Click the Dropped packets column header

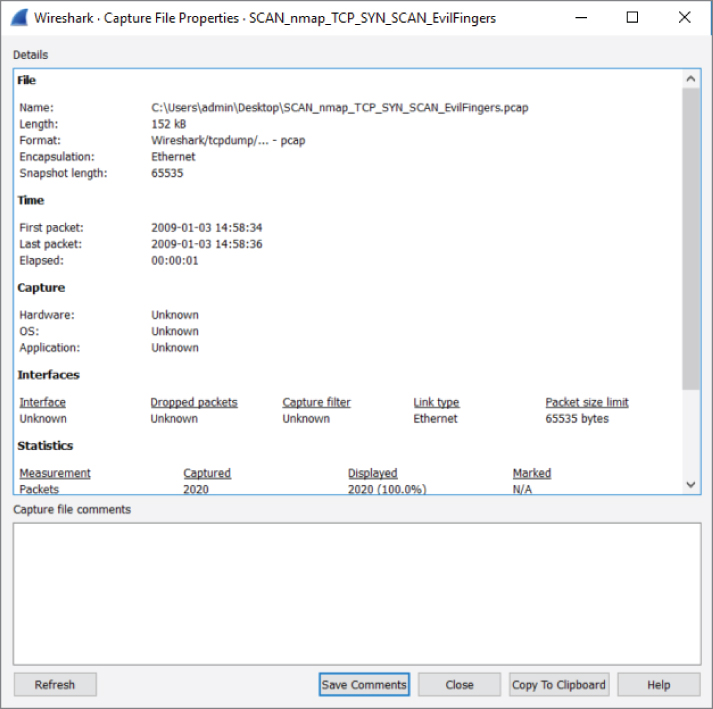pyautogui.click(x=194, y=402)
